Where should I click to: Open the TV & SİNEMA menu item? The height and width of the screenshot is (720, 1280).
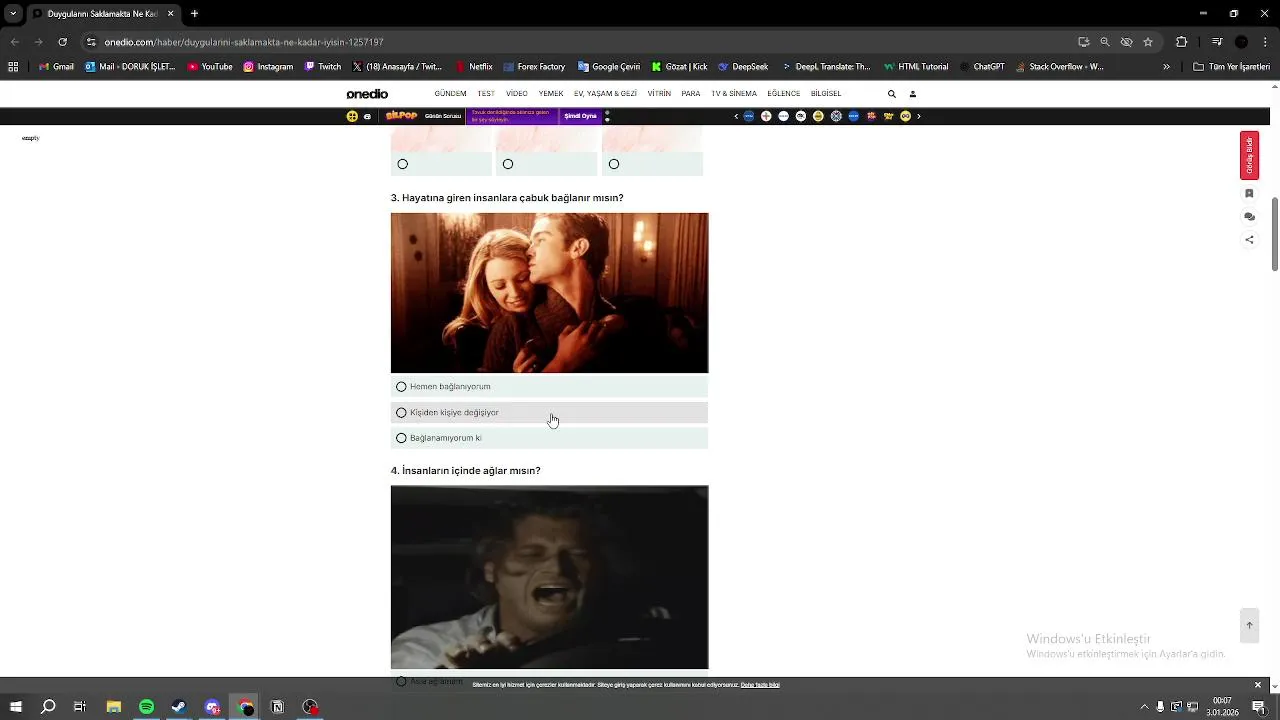(x=734, y=94)
